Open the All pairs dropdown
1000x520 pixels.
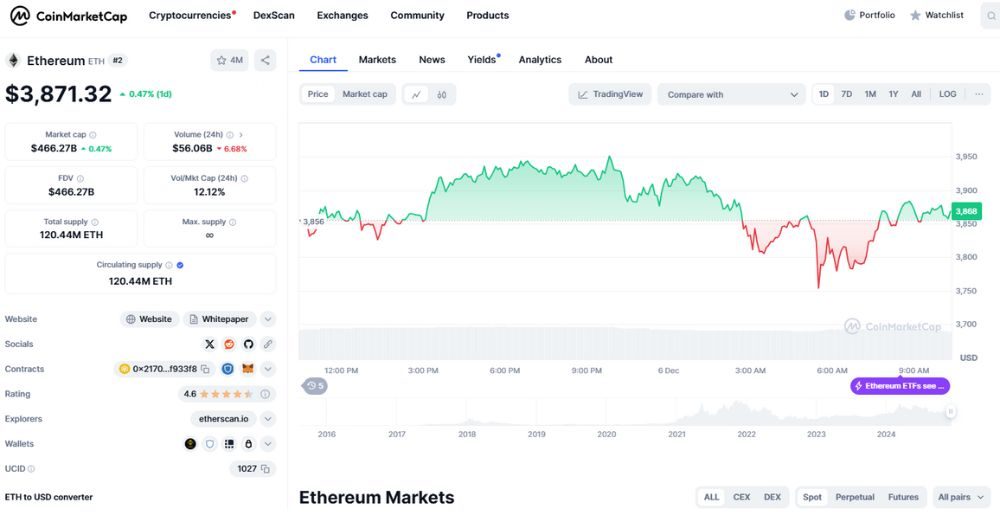coord(961,497)
